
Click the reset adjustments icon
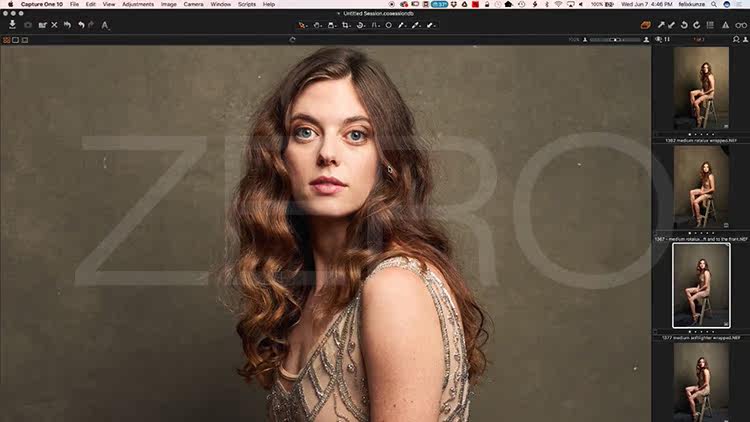(x=67, y=25)
